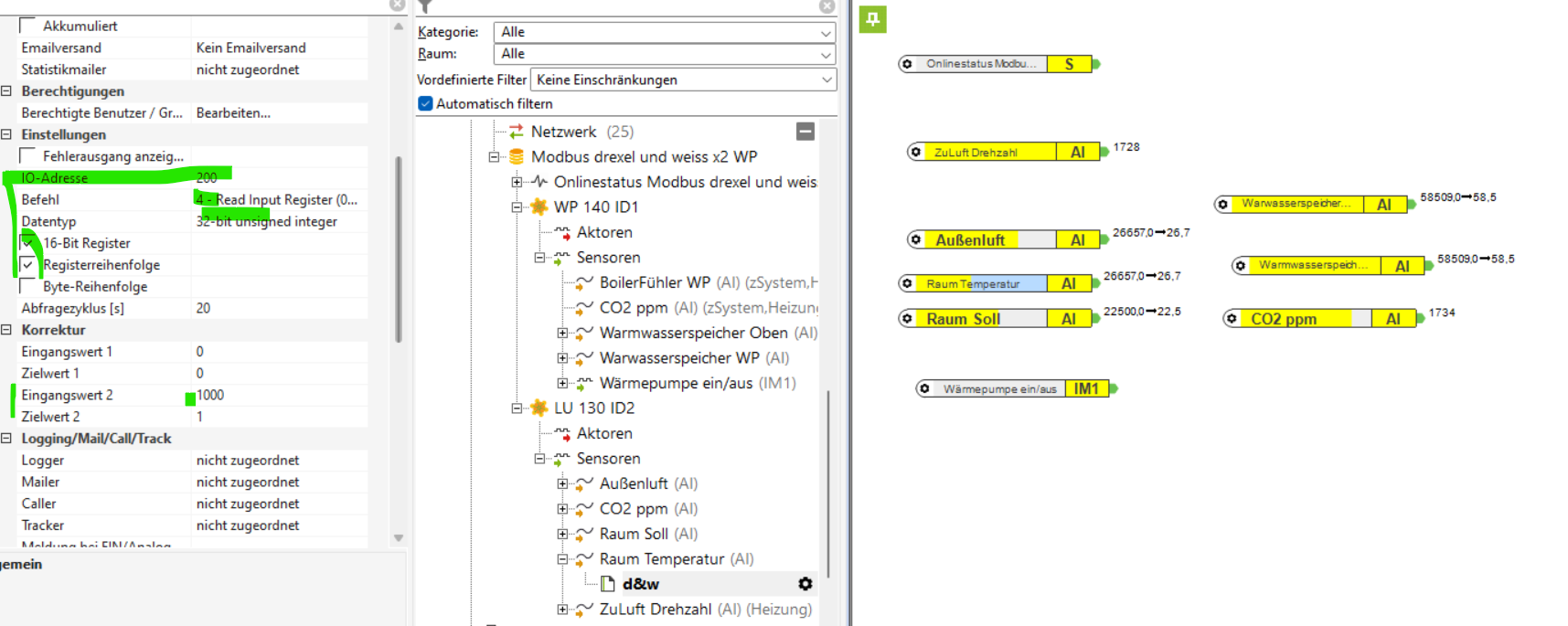1568x626 pixels.
Task: Toggle the 16-Bit Register checkbox
Action: point(27,243)
